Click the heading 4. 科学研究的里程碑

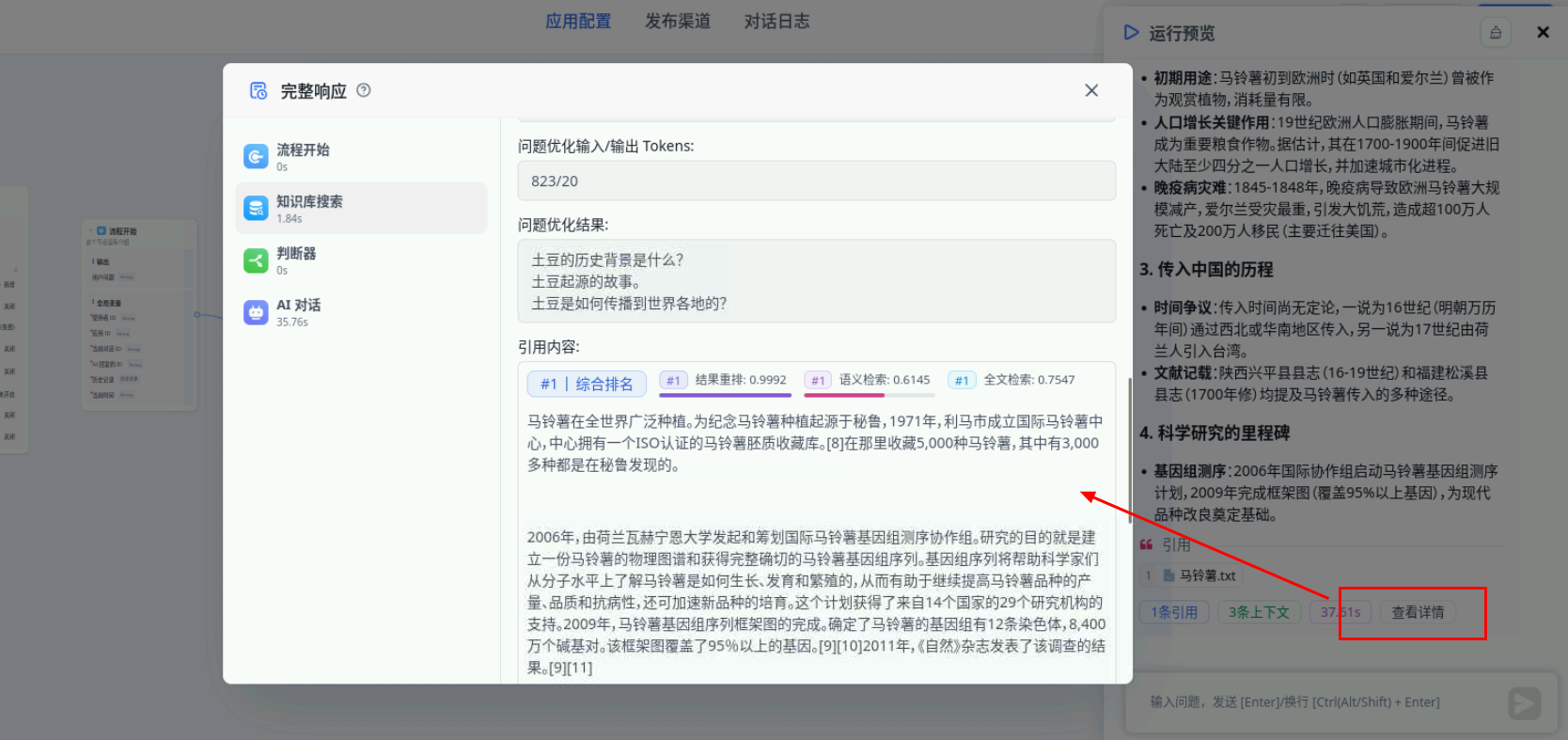(x=1215, y=433)
